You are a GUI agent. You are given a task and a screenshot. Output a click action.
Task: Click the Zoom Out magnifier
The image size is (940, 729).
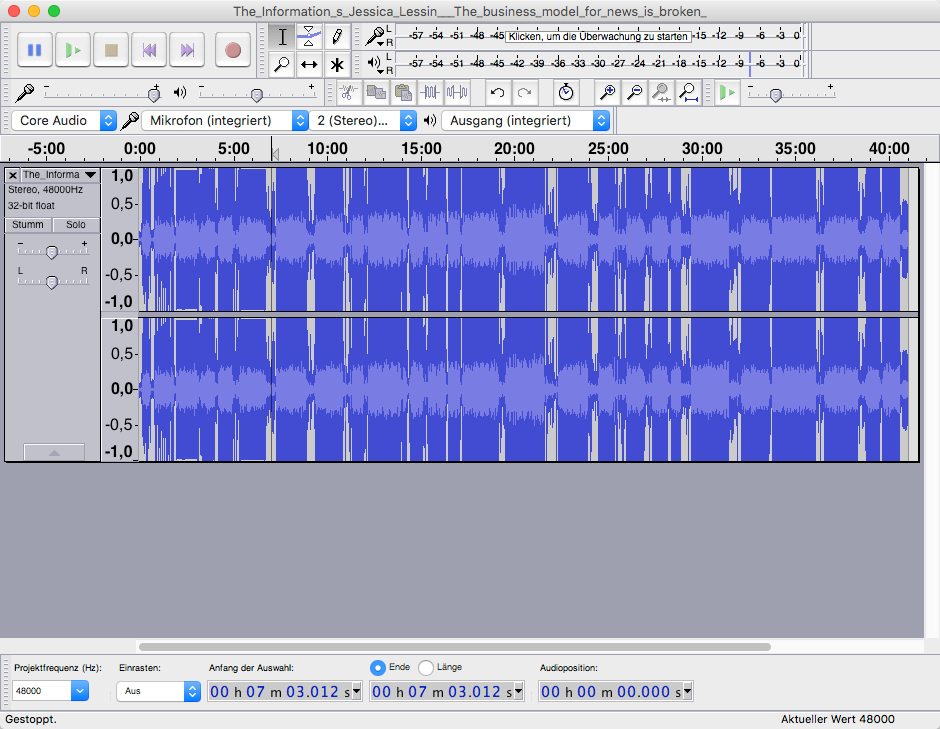click(x=634, y=92)
